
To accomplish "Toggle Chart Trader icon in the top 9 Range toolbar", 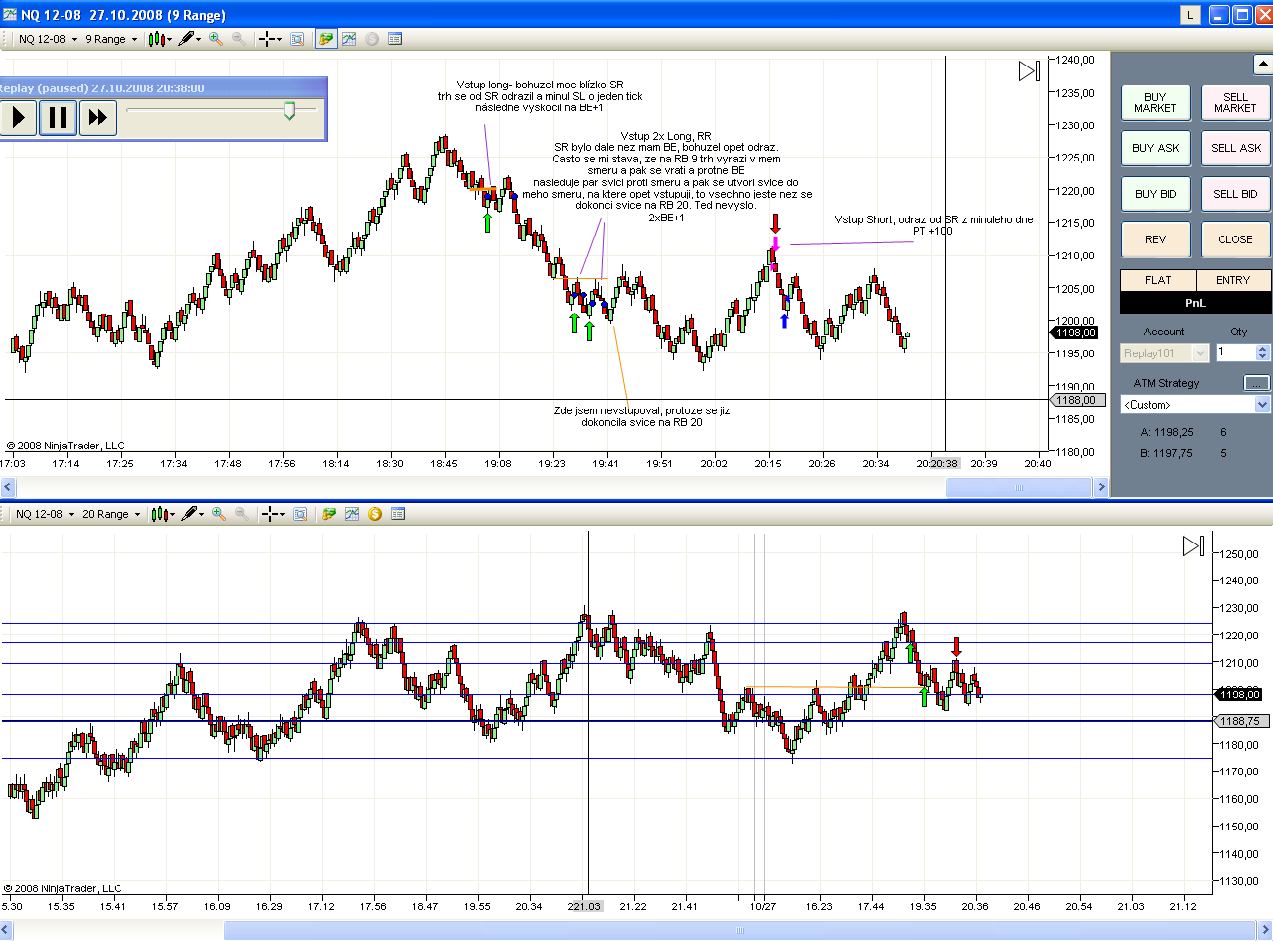I will [326, 39].
